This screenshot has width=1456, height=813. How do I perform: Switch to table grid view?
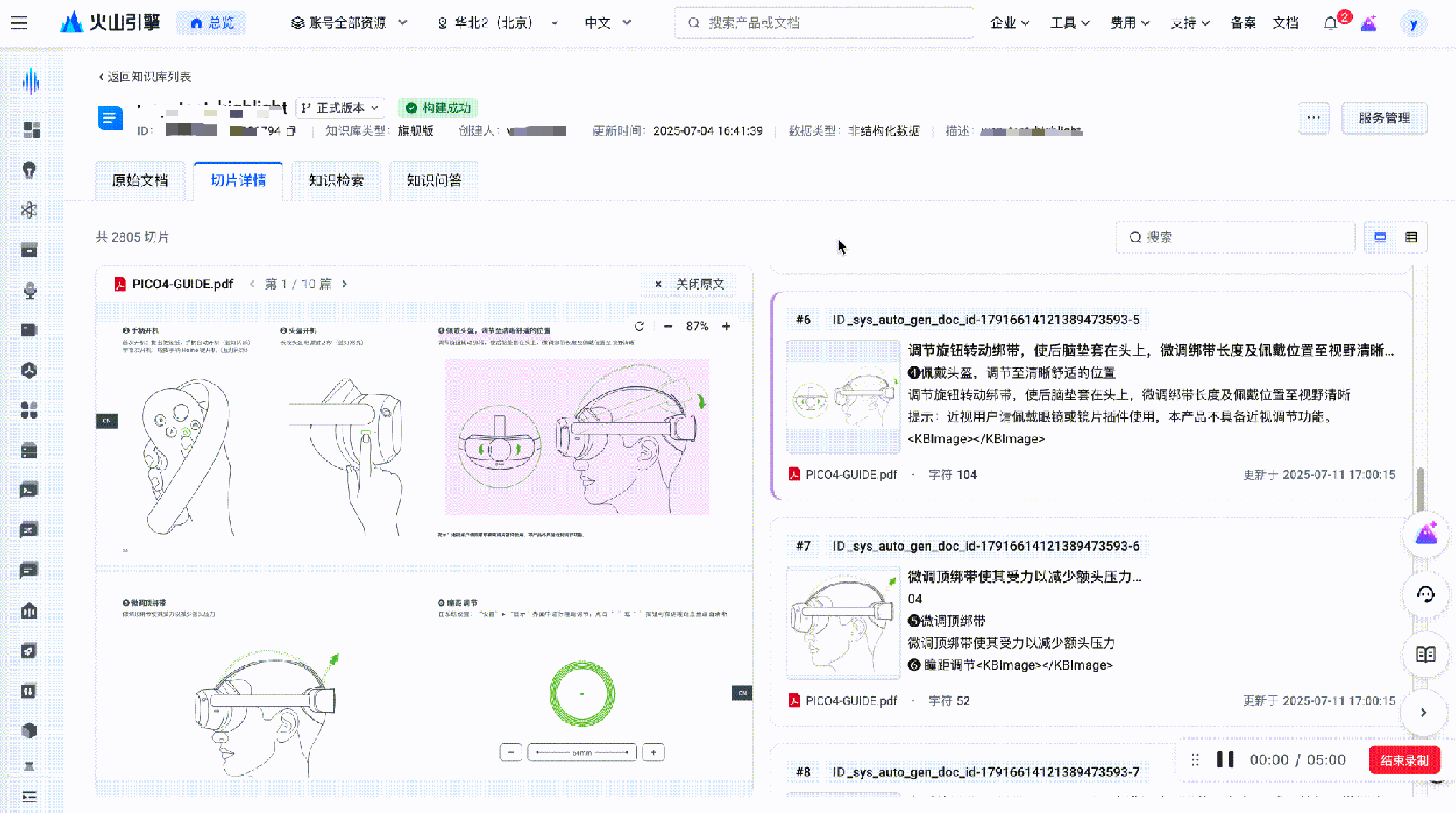coord(1411,237)
